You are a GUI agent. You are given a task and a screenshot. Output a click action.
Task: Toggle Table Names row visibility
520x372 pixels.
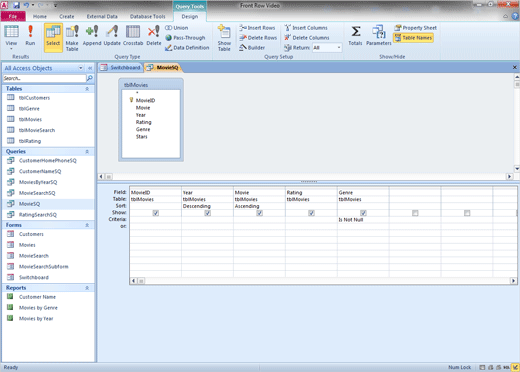[x=413, y=38]
